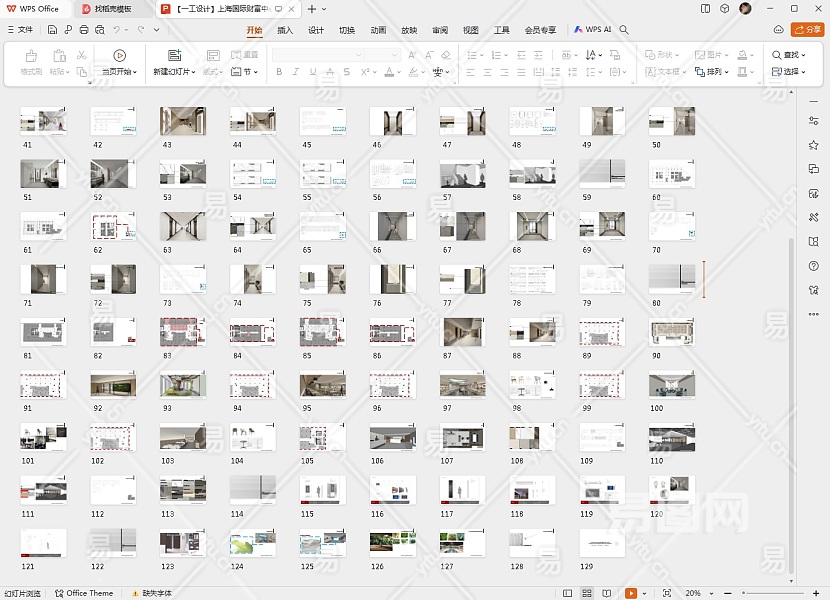The height and width of the screenshot is (600, 830).
Task: Click the 缺失字体 missing fonts warning
Action: click(151, 593)
